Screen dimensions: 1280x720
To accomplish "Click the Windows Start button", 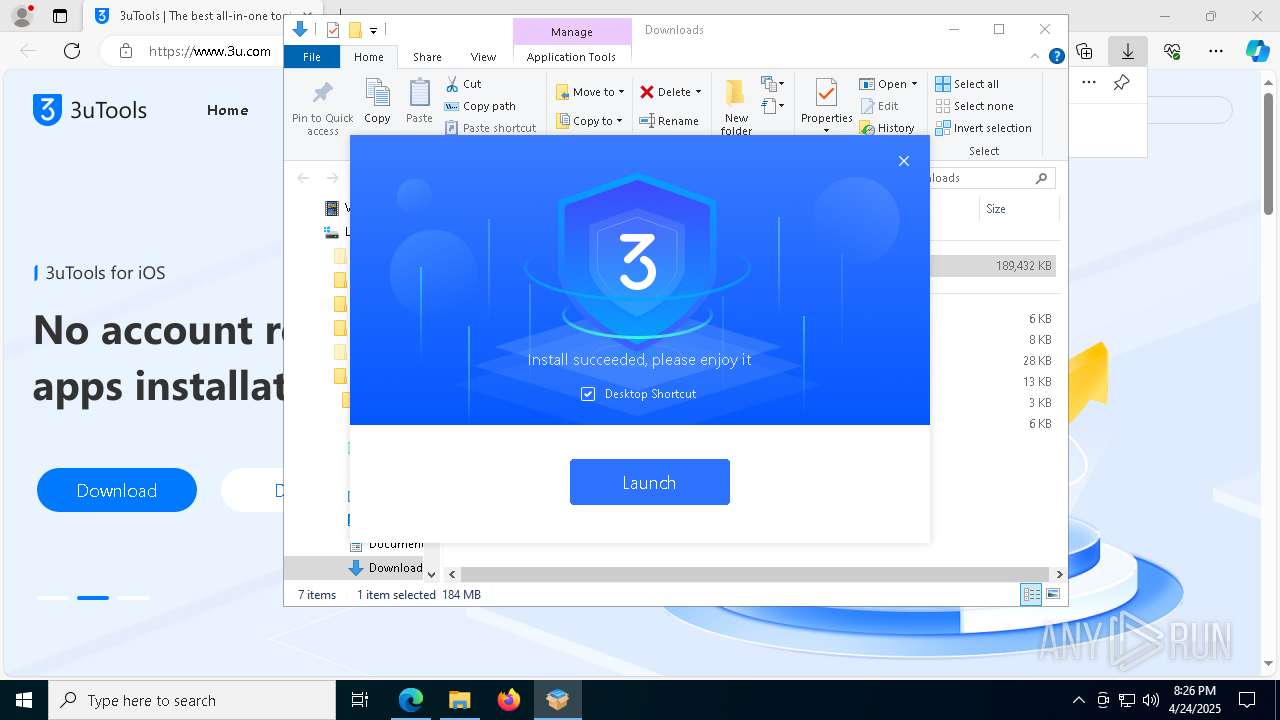I will point(23,700).
